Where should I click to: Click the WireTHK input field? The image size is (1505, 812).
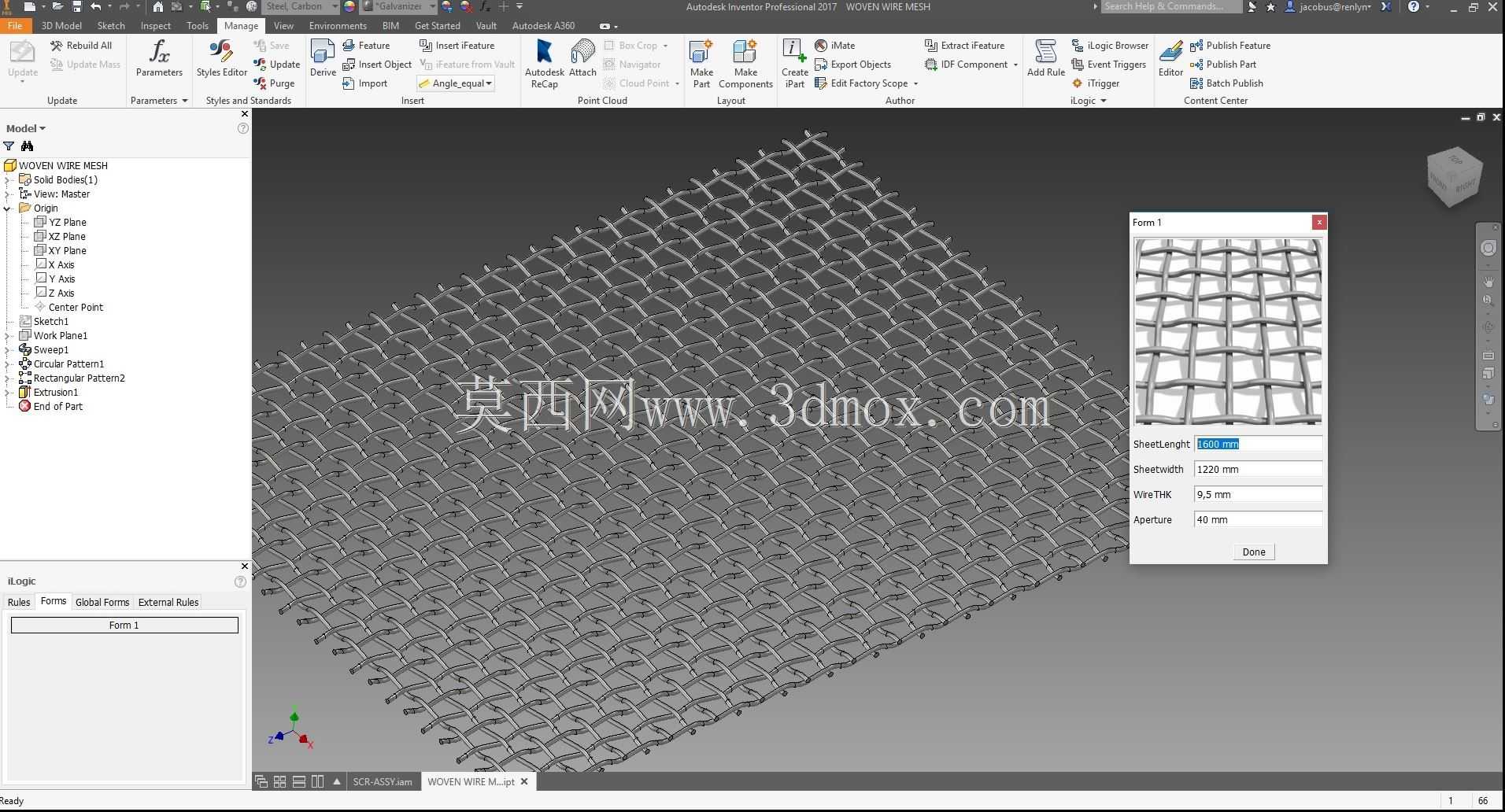pos(1258,495)
